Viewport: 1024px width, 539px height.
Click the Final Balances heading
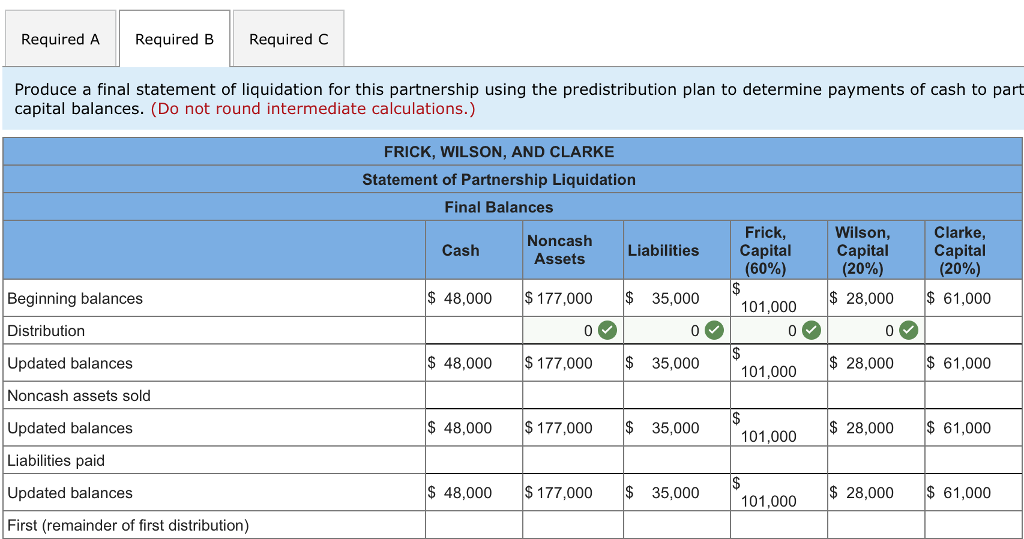[499, 207]
